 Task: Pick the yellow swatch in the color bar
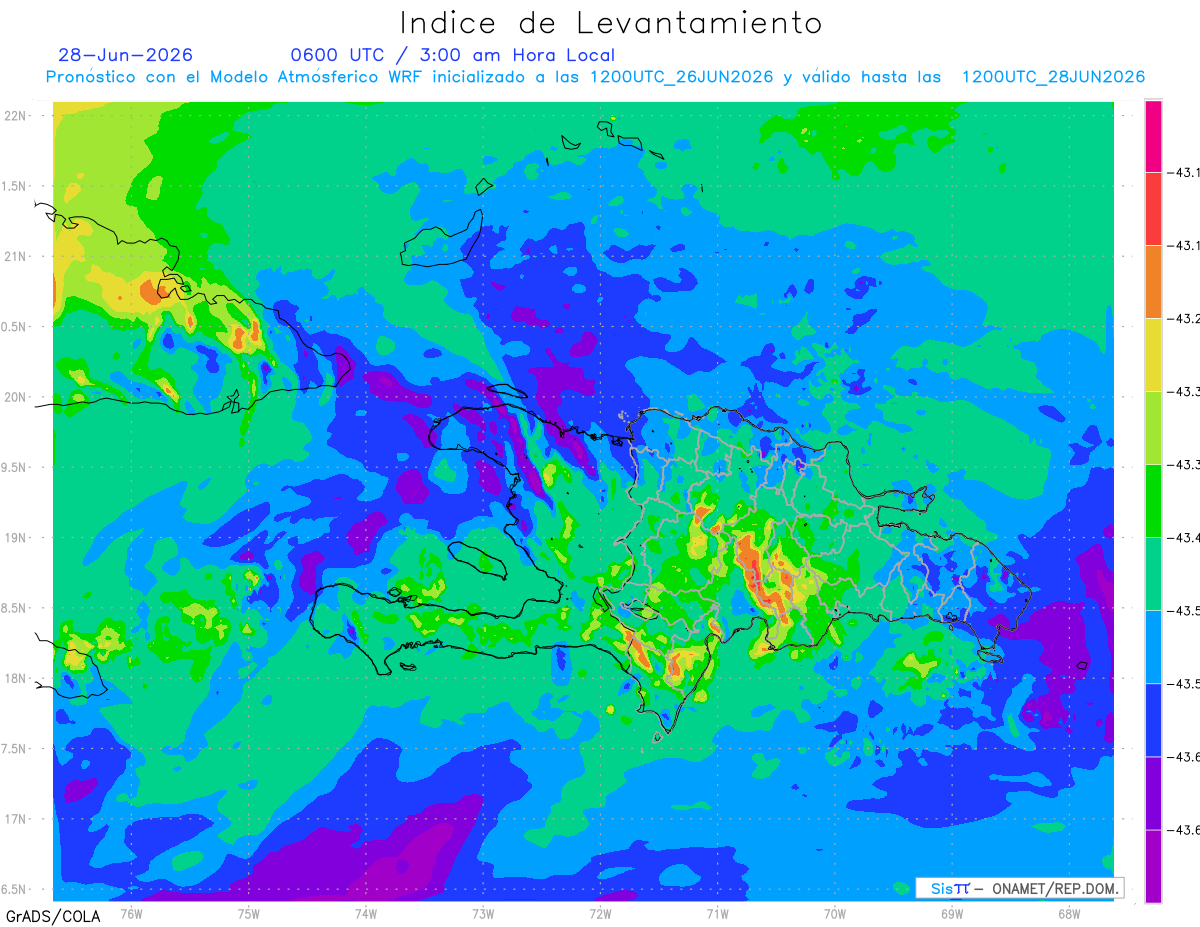click(1153, 355)
